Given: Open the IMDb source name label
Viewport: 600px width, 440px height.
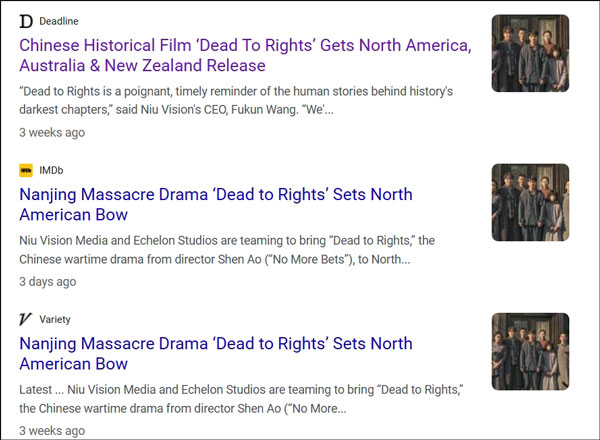Looking at the screenshot, I should coord(52,170).
